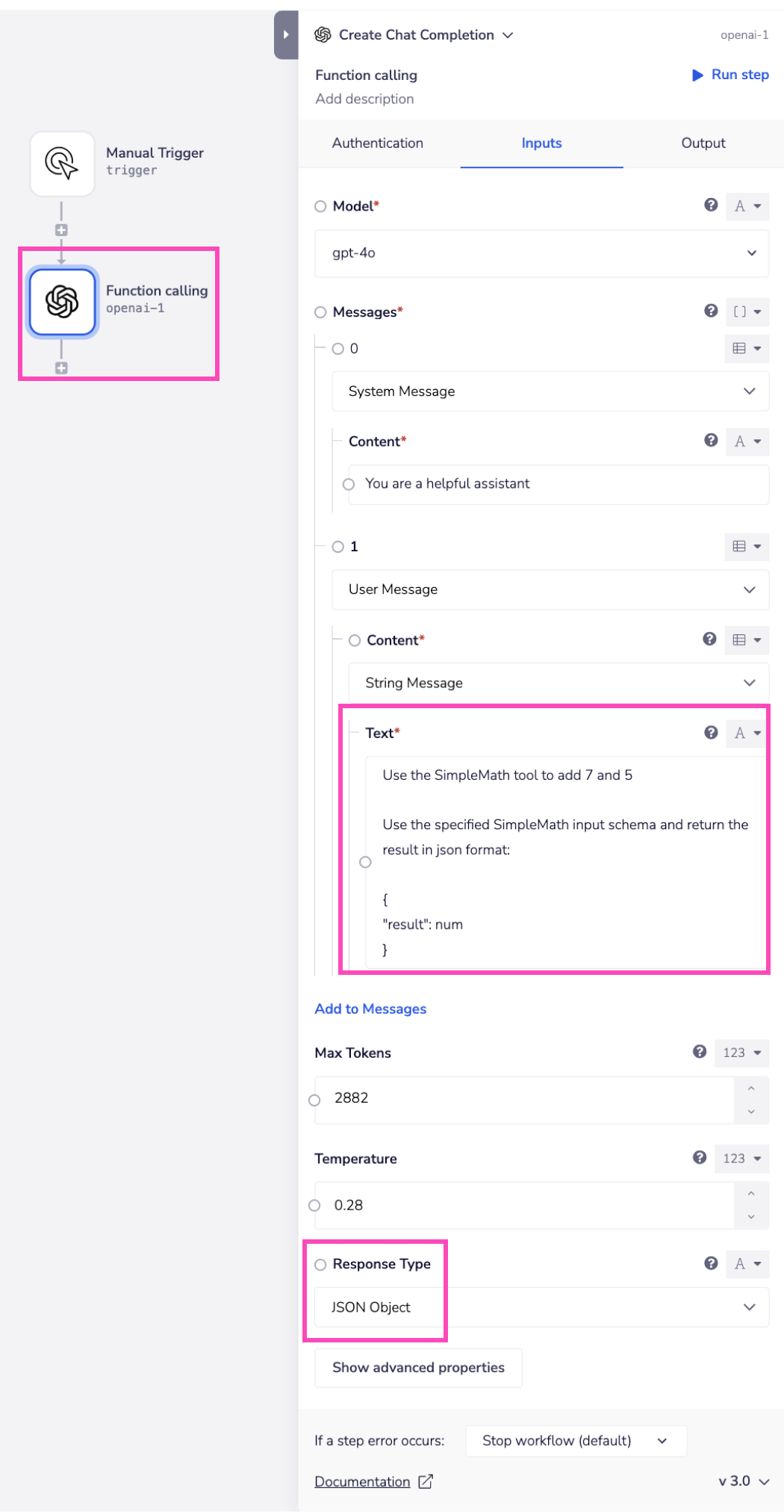The image size is (784, 1512).
Task: Increment the Temperature value with up arrow
Action: tap(751, 1194)
